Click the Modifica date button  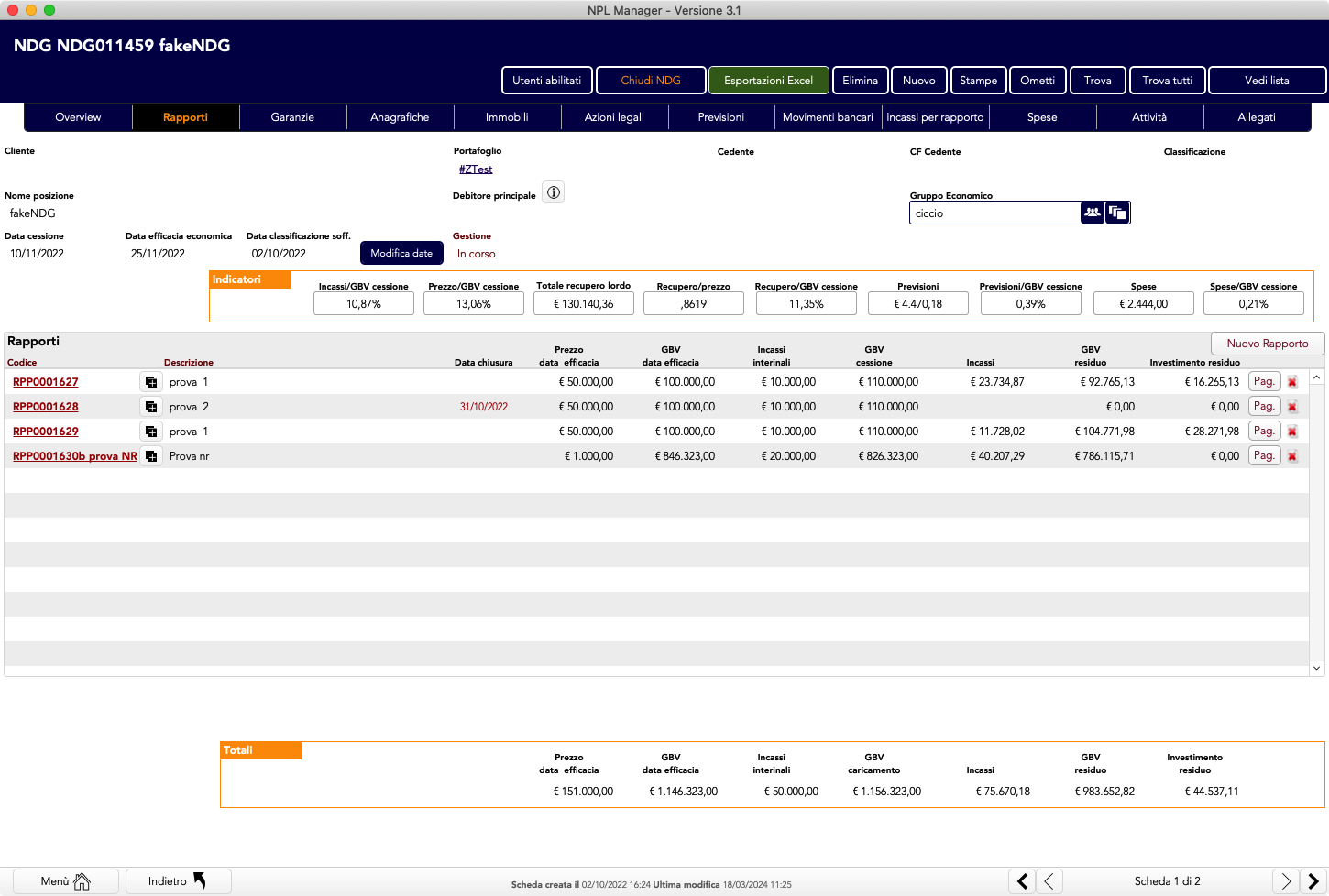(401, 253)
